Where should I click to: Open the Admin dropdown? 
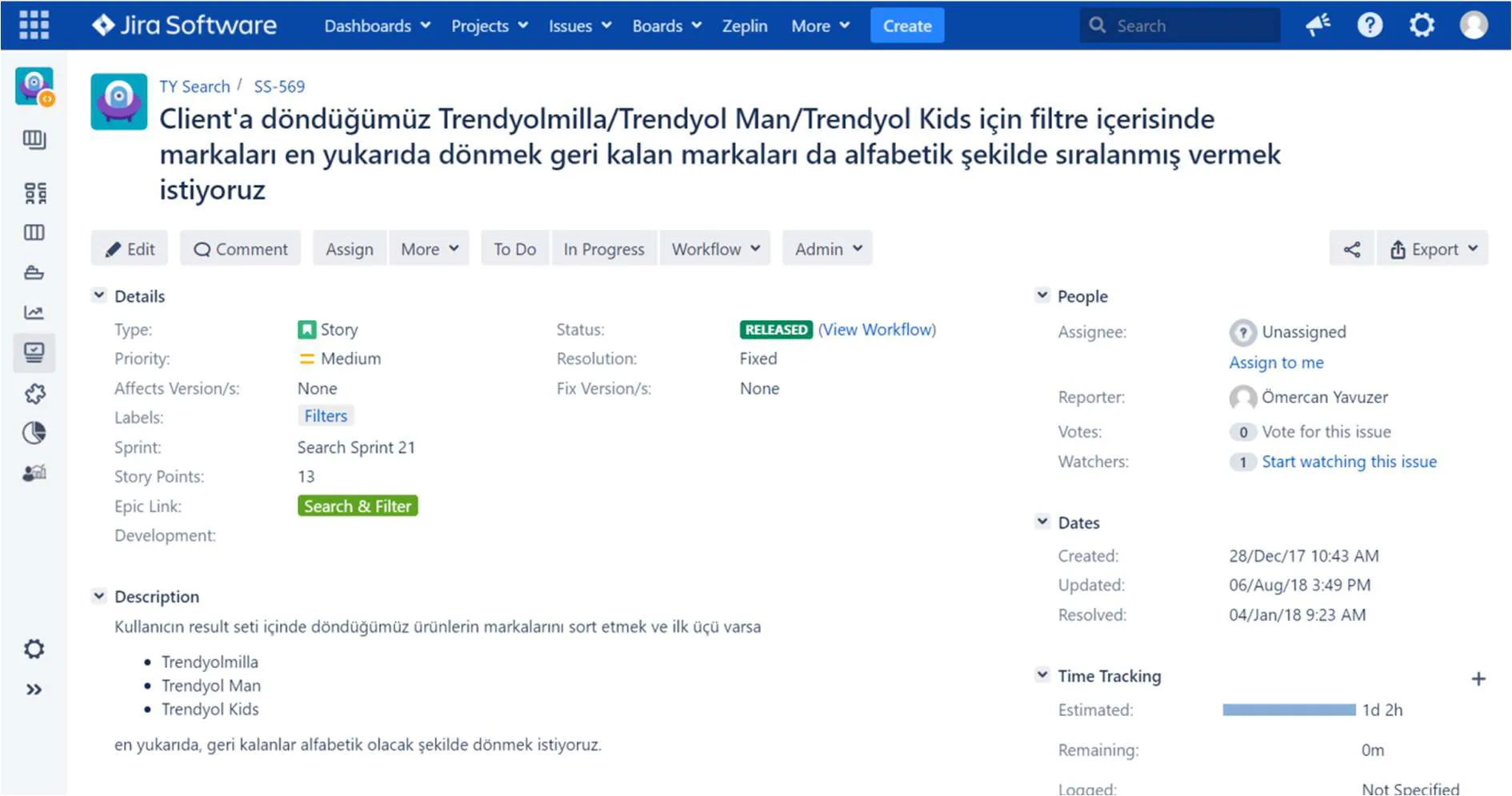pos(828,250)
